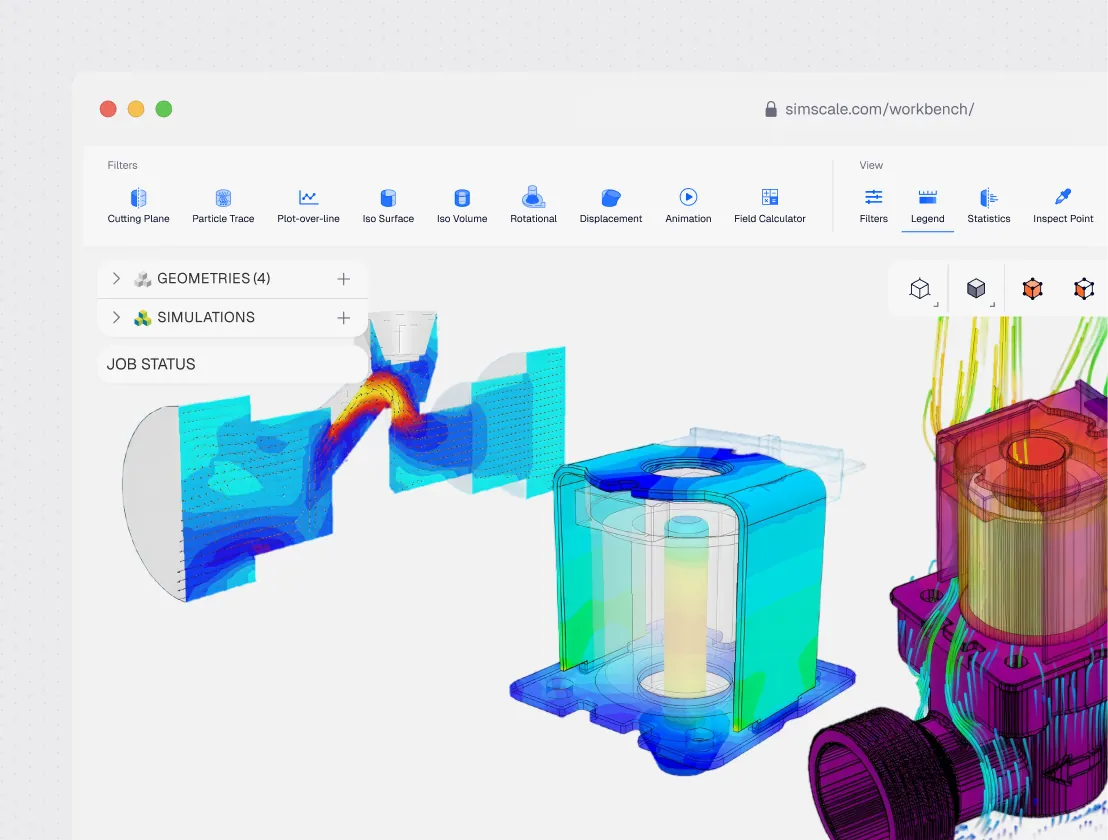Click the SIMULATIONS colored cubes icon
Viewport: 1108px width, 840px height.
pyautogui.click(x=143, y=318)
